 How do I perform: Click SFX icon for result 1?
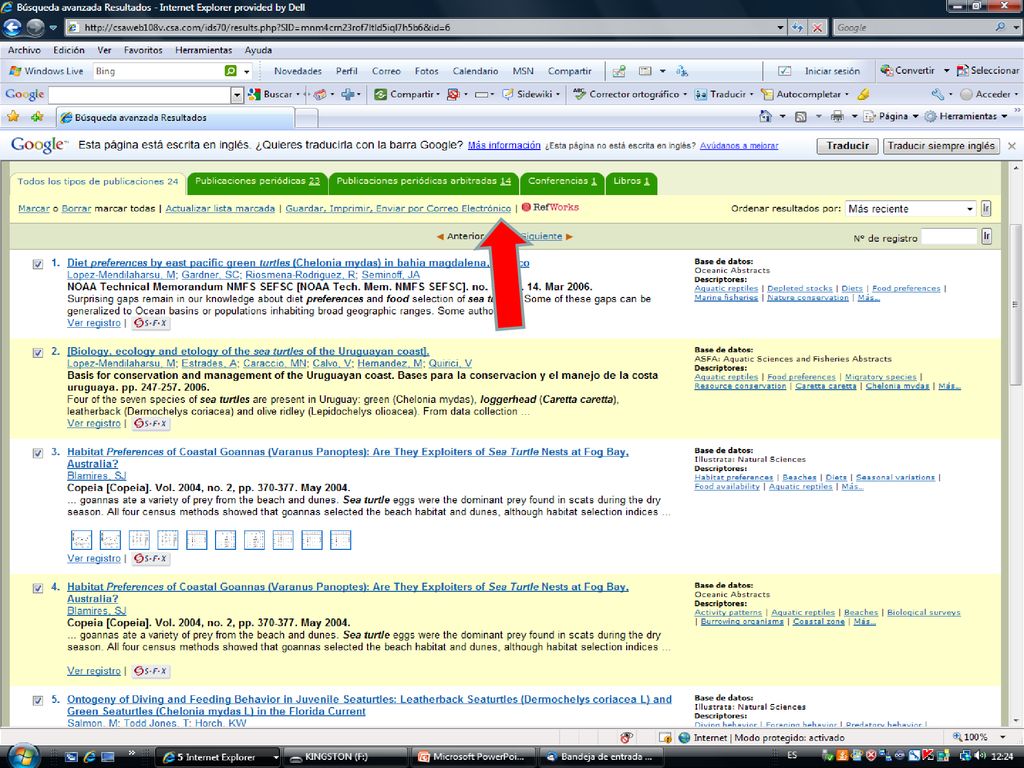coord(151,323)
